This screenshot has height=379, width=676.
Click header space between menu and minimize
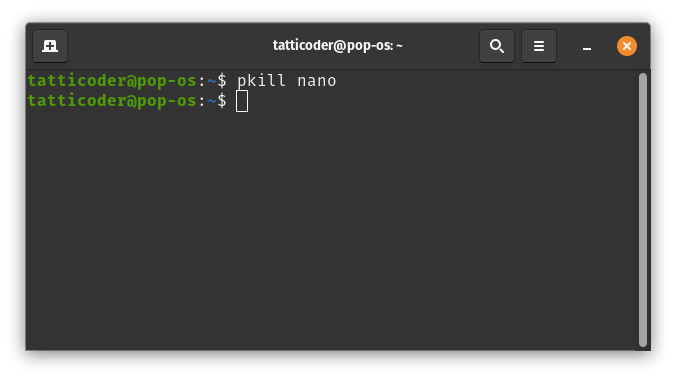[566, 46]
